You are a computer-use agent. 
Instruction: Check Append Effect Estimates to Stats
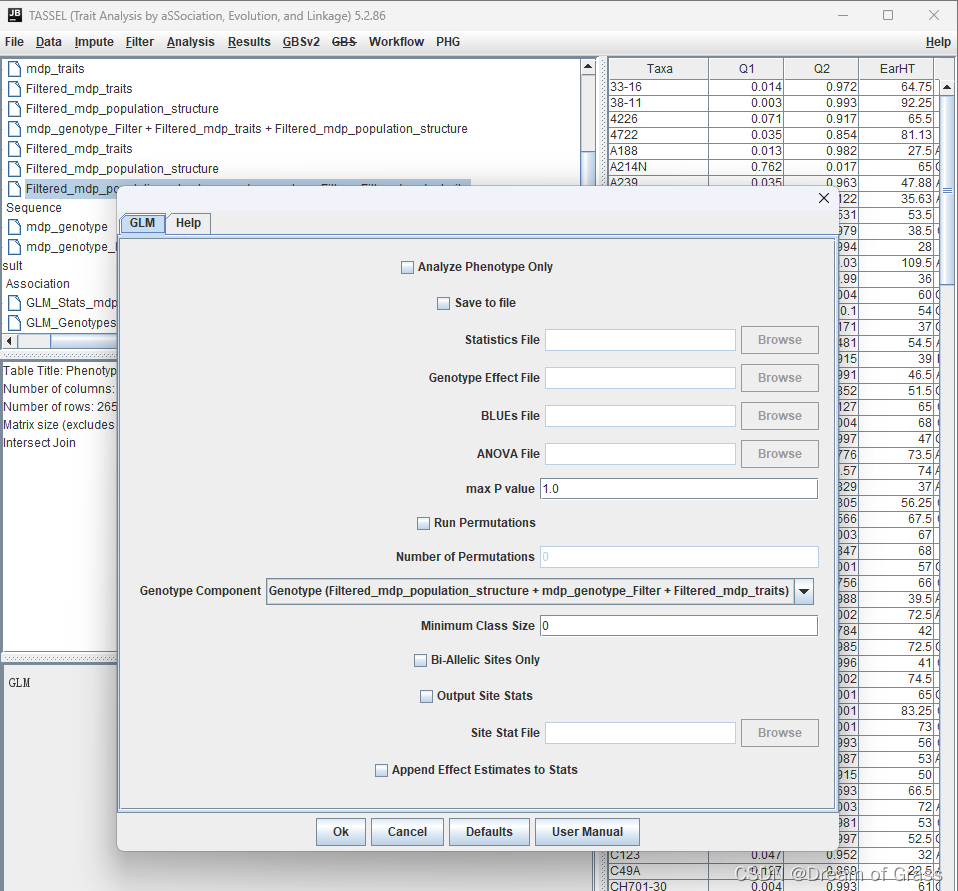[x=381, y=770]
